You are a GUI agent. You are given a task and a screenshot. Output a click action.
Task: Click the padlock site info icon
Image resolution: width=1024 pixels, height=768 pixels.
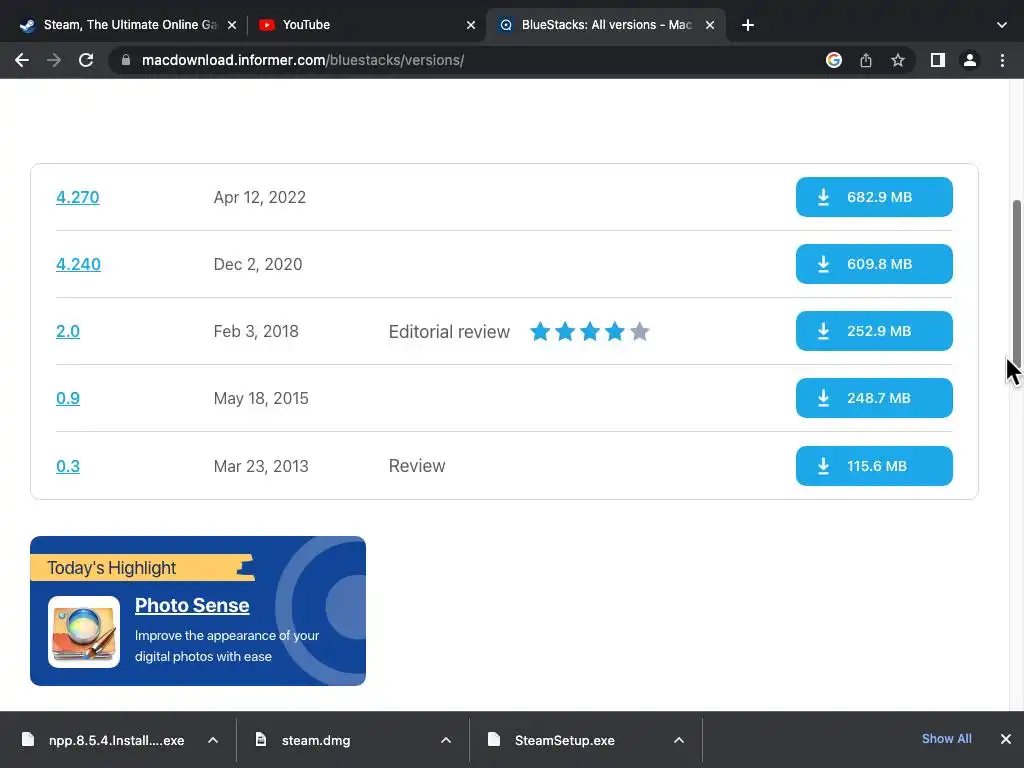point(126,60)
